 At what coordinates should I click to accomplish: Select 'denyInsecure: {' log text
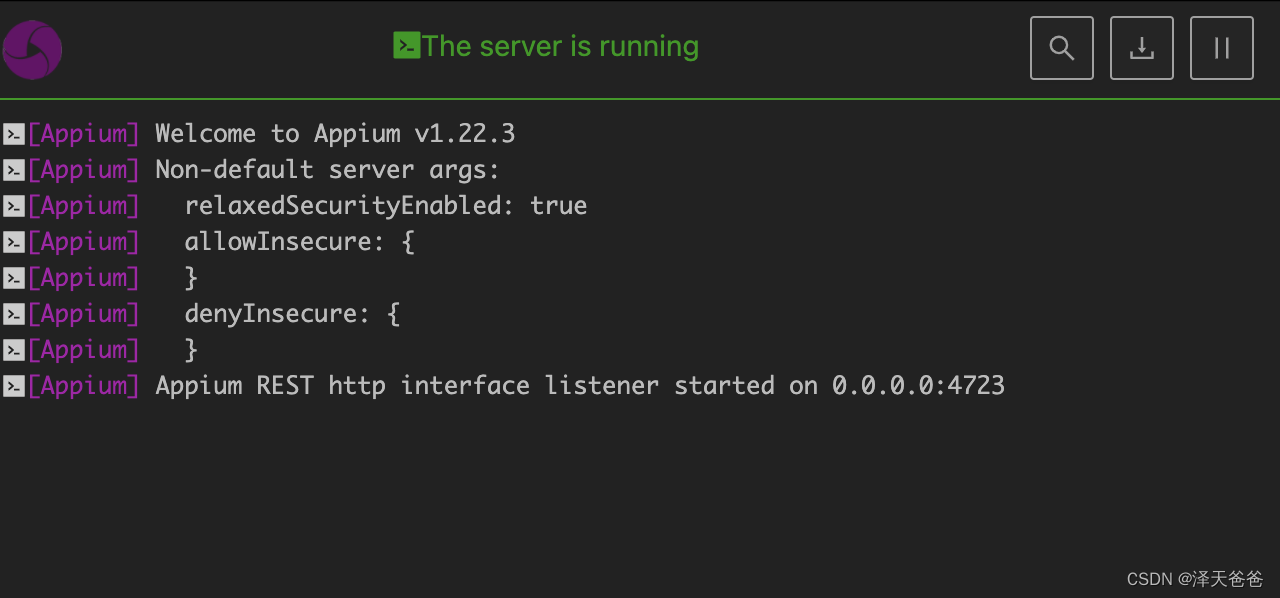[292, 314]
